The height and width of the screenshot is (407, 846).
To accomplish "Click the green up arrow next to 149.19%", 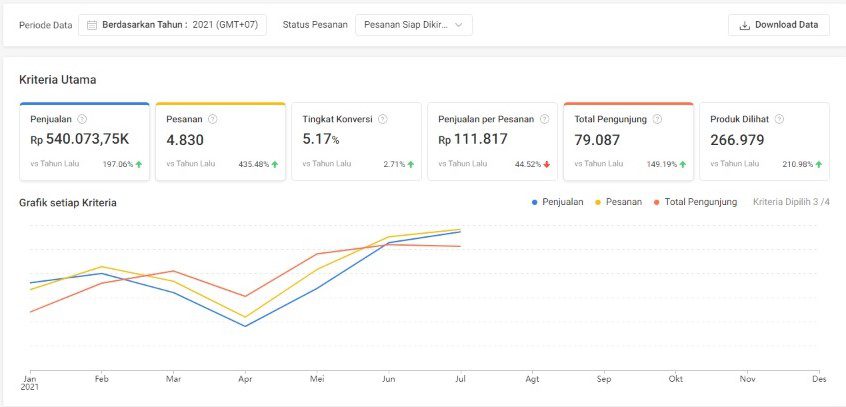I will [x=683, y=164].
